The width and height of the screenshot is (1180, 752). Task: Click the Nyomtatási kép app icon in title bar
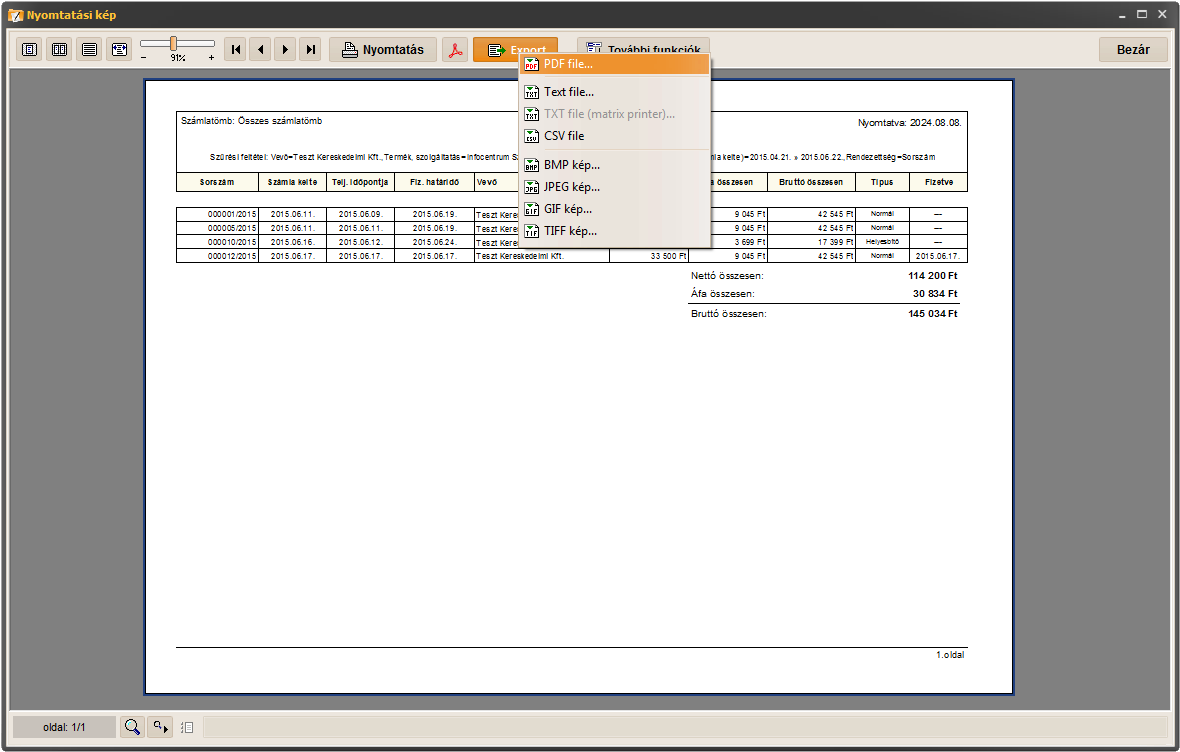[15, 15]
